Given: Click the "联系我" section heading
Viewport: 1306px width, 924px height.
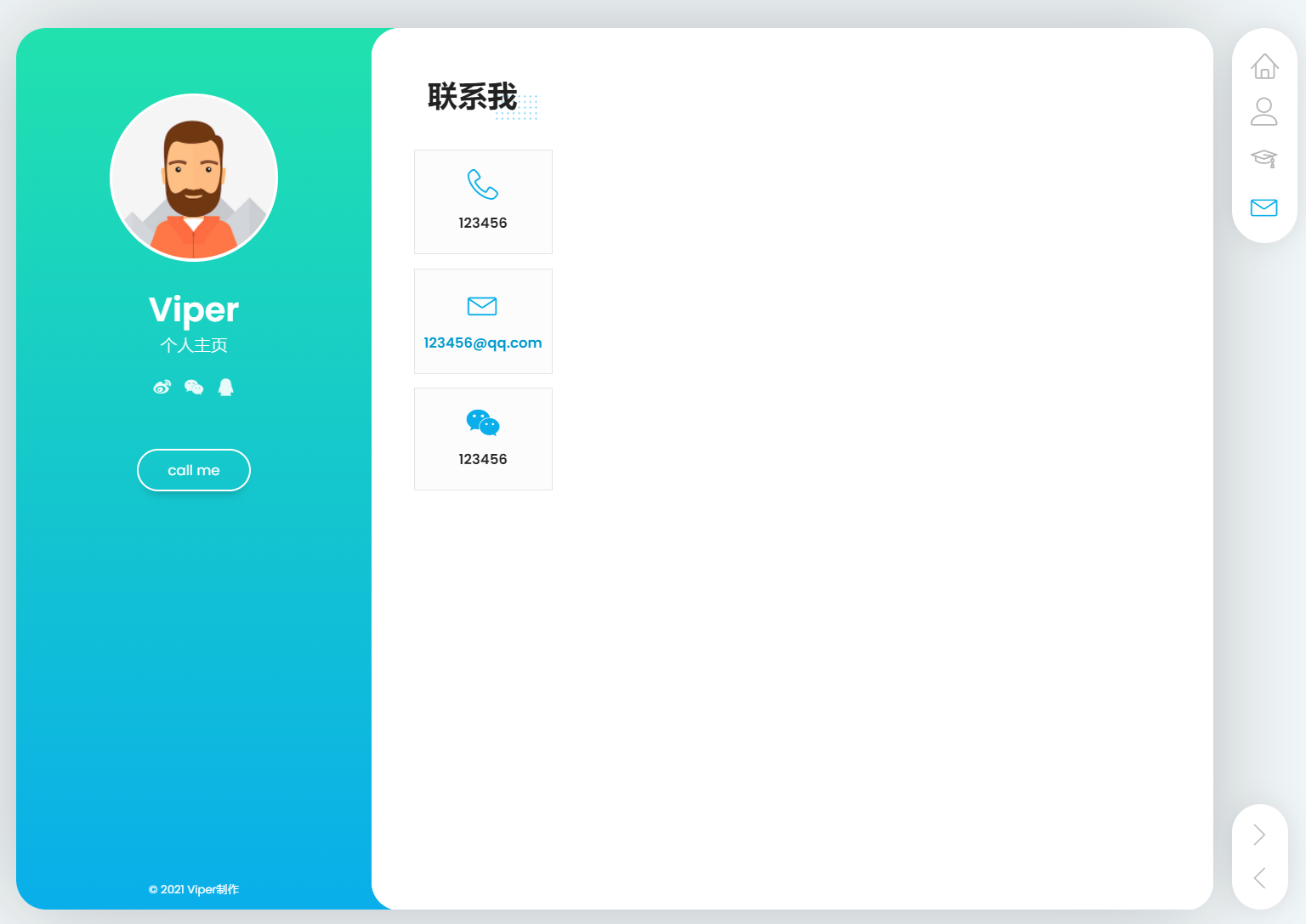Looking at the screenshot, I should coord(472,97).
